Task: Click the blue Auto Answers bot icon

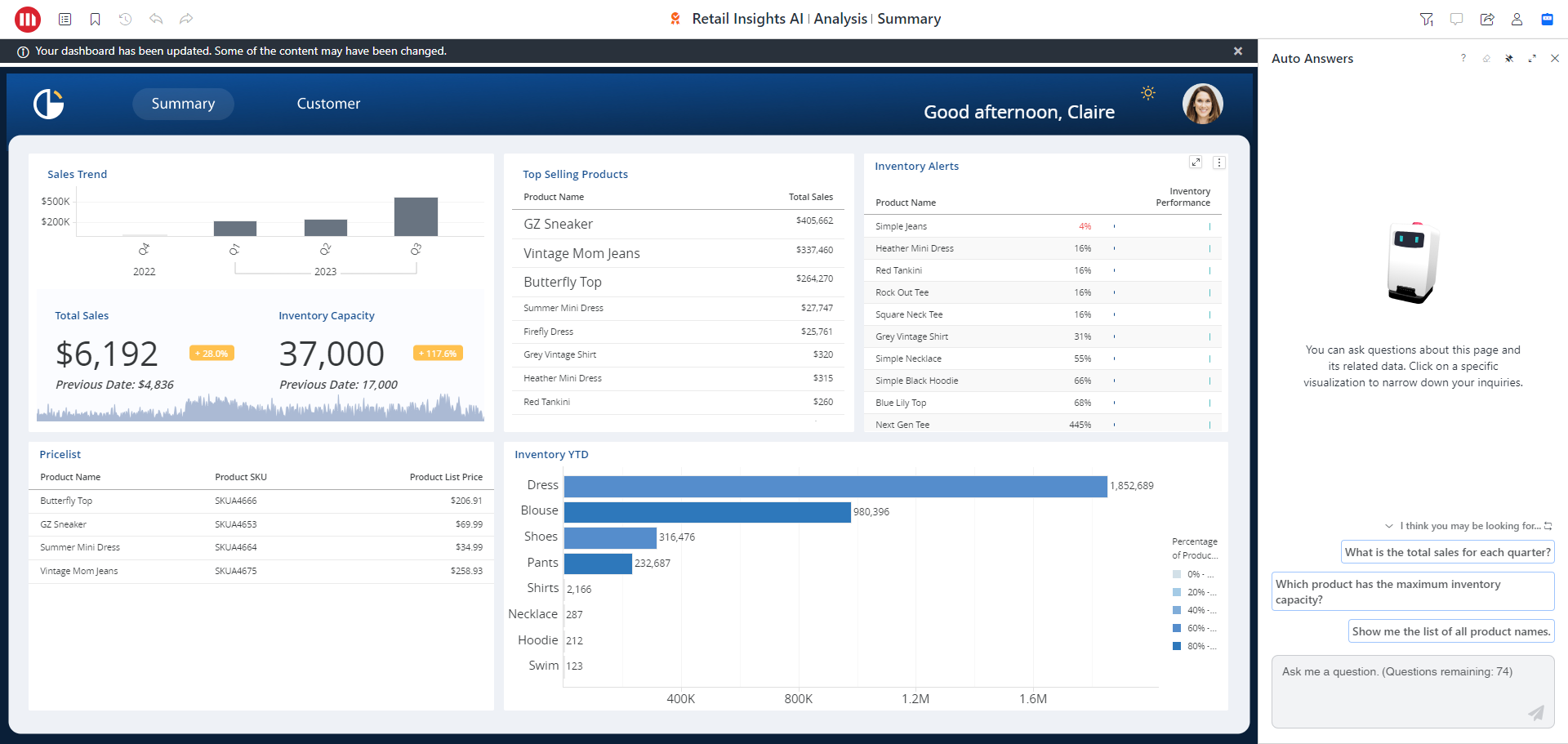Action: point(1547,19)
